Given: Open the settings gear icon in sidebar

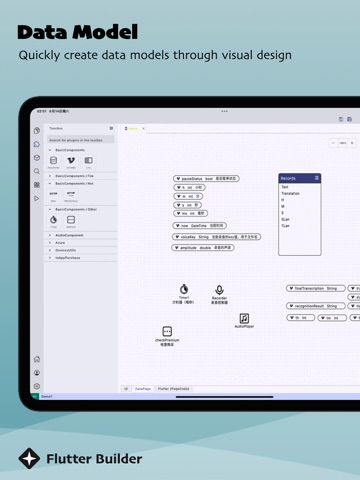Looking at the screenshot, I should [x=37, y=386].
